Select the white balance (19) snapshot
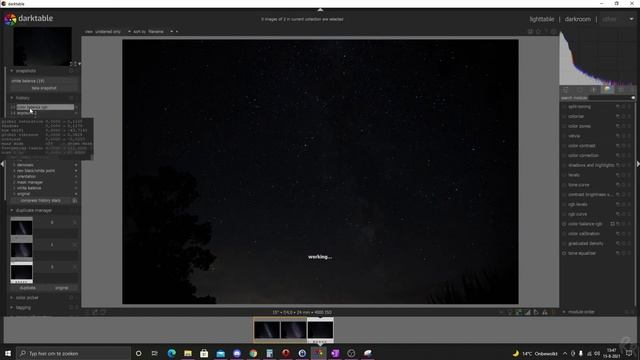640x360 pixels. coord(44,81)
